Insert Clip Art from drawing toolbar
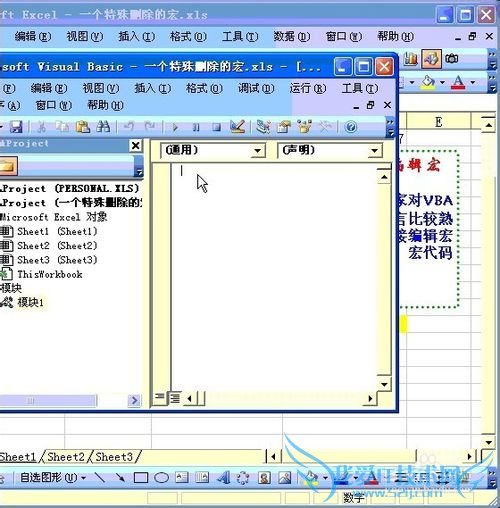Image resolution: width=500 pixels, height=508 pixels. (264, 478)
